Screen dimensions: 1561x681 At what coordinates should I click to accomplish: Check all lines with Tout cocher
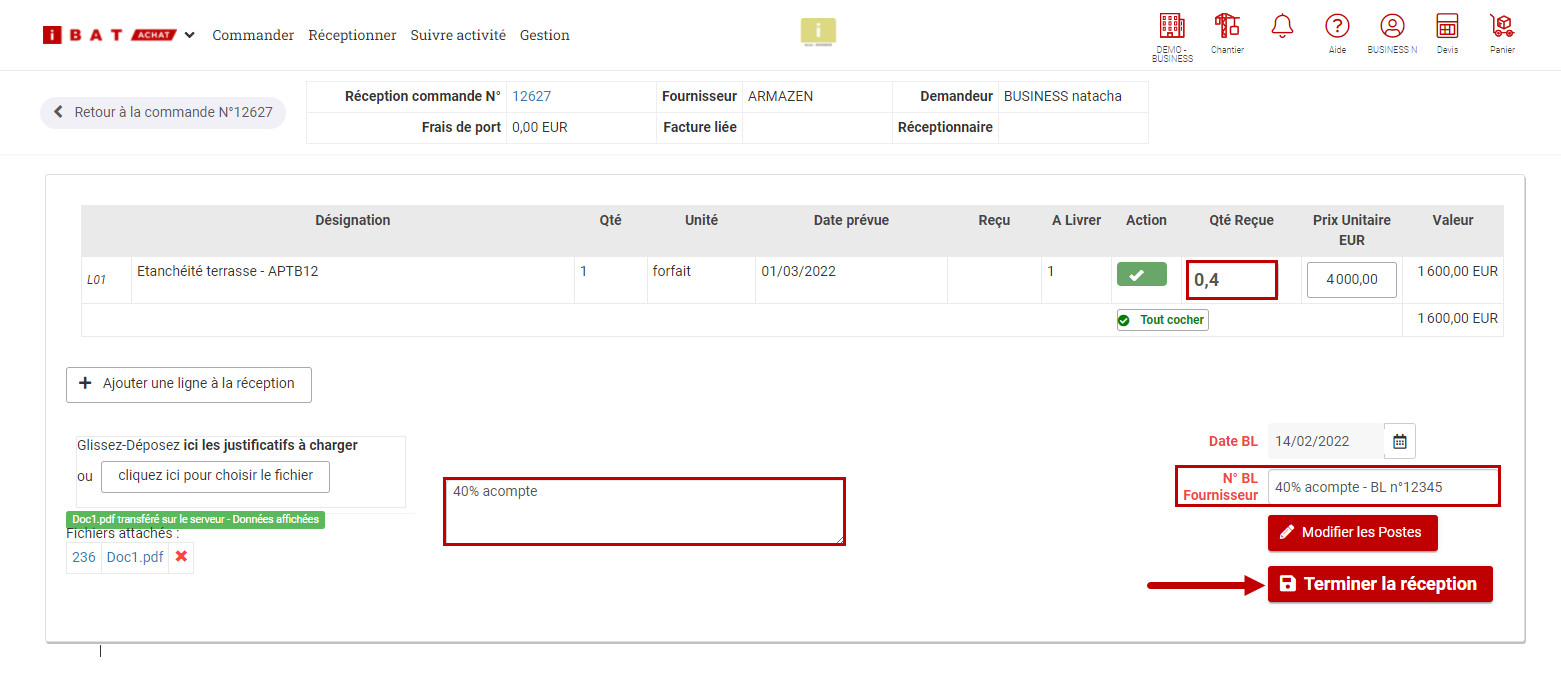pyautogui.click(x=1162, y=320)
